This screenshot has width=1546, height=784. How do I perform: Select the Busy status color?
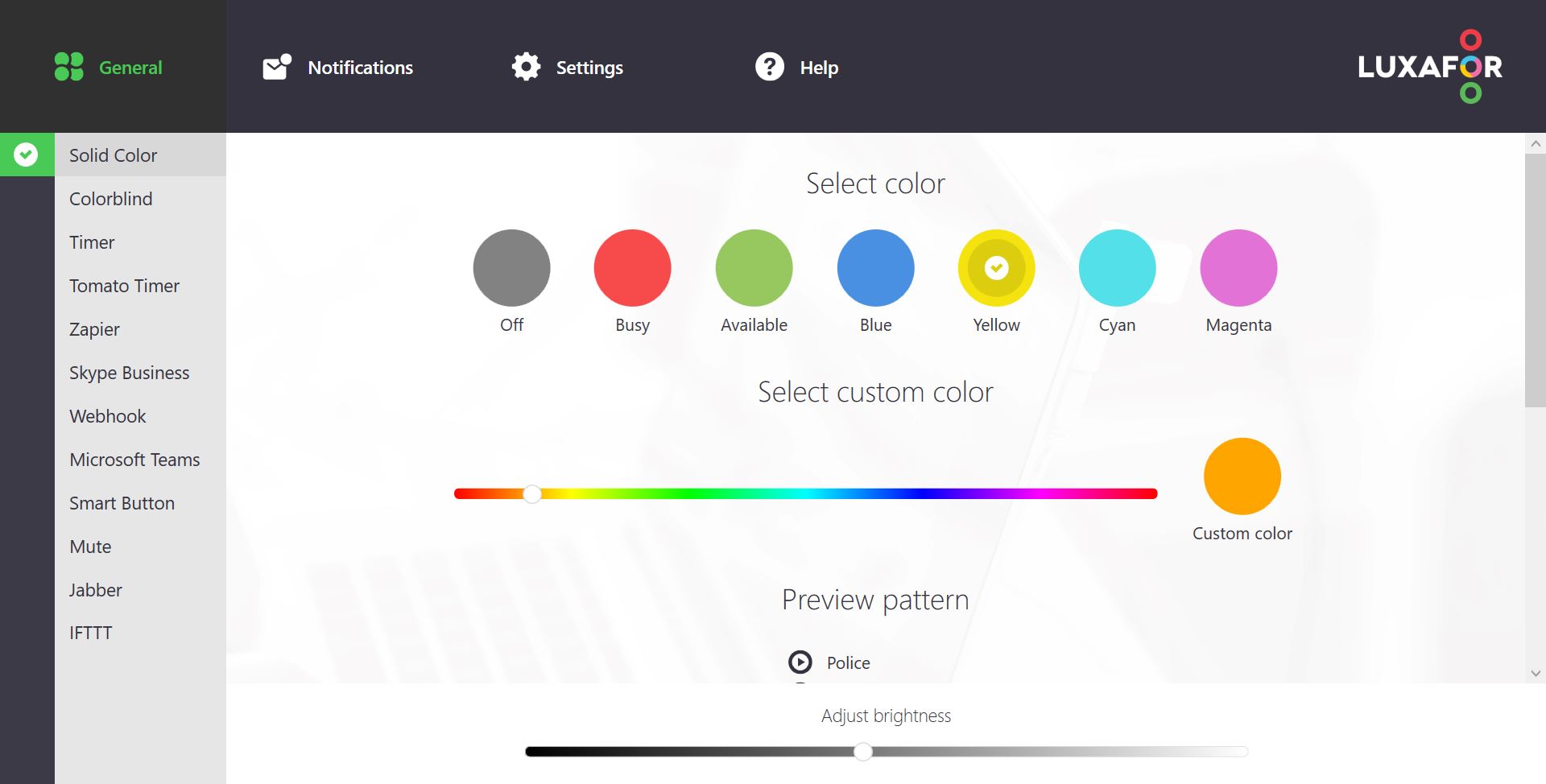633,267
